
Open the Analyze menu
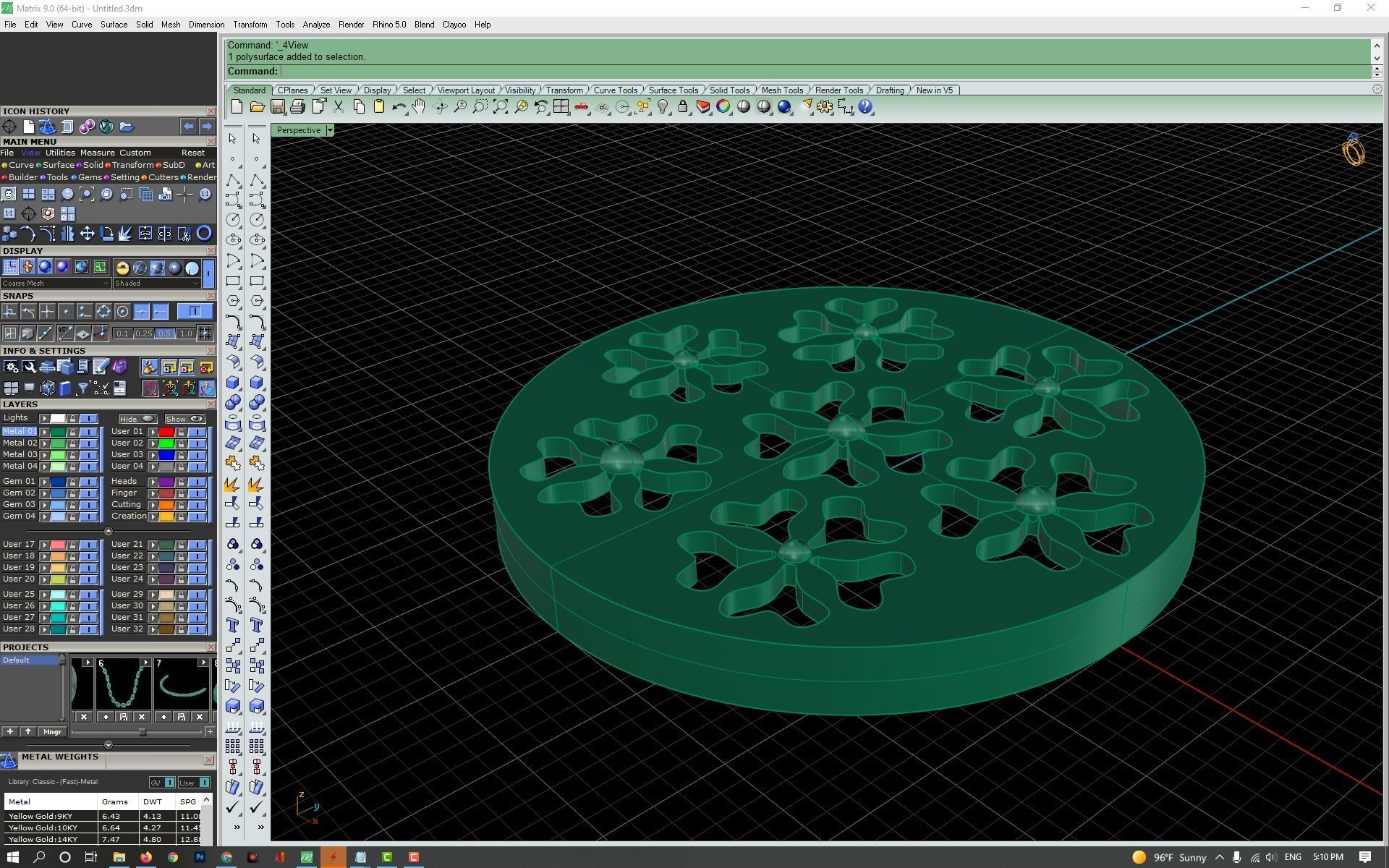pos(316,25)
